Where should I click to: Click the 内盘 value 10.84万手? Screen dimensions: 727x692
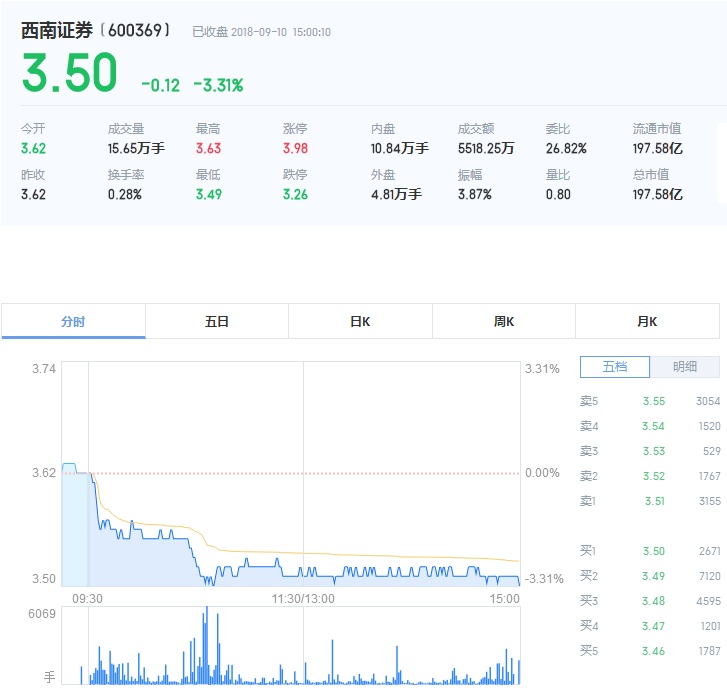(400, 148)
